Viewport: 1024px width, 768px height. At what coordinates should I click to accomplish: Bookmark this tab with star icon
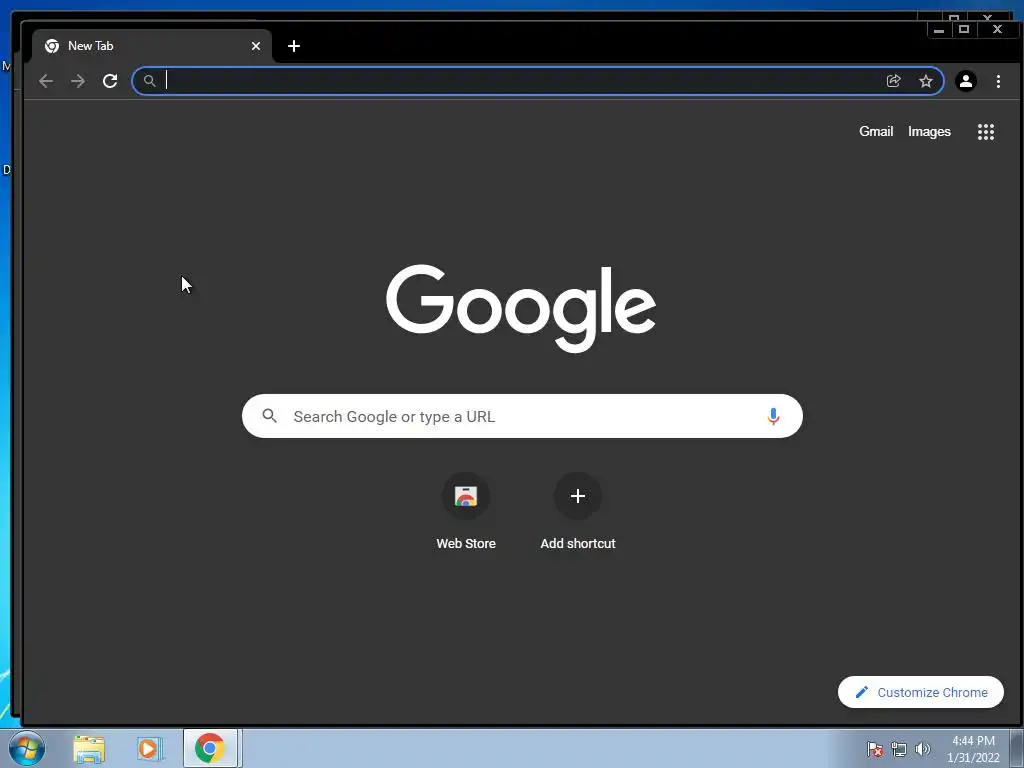click(925, 81)
